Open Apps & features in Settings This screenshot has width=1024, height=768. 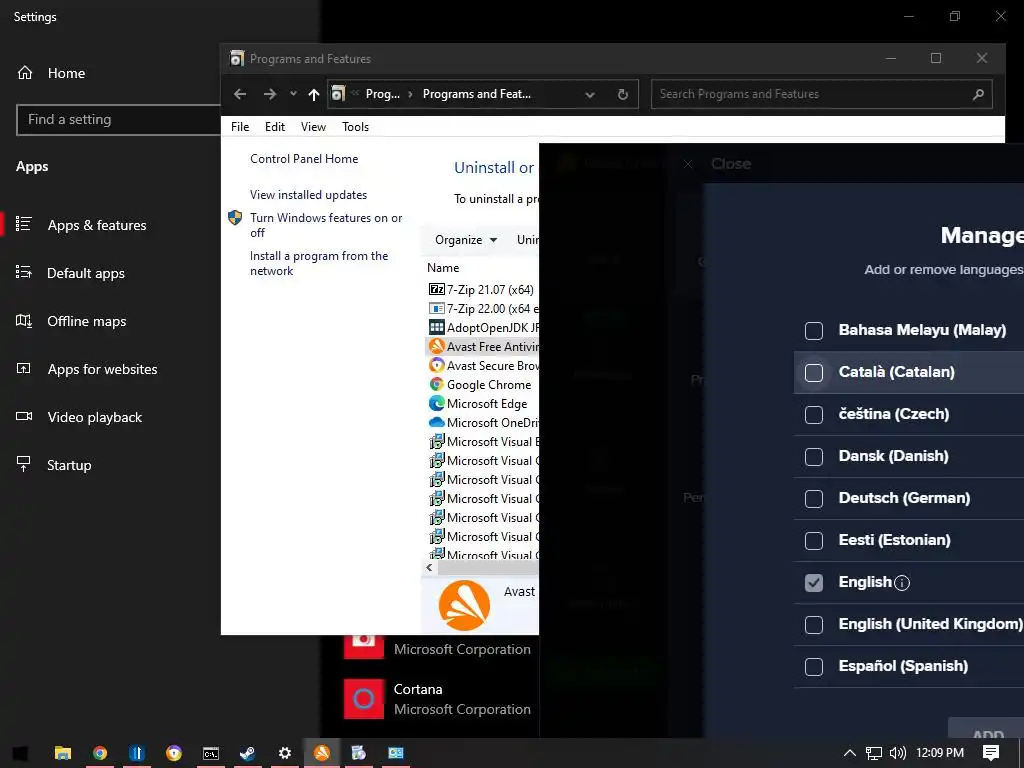[x=97, y=225]
